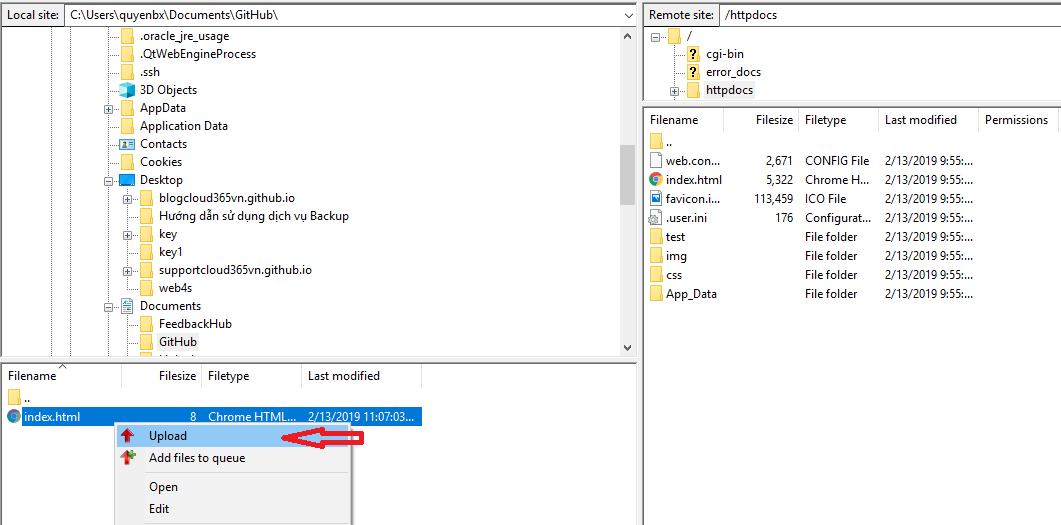The height and width of the screenshot is (525, 1061).
Task: Expand the remote httpdocs folder node
Action: point(674,91)
